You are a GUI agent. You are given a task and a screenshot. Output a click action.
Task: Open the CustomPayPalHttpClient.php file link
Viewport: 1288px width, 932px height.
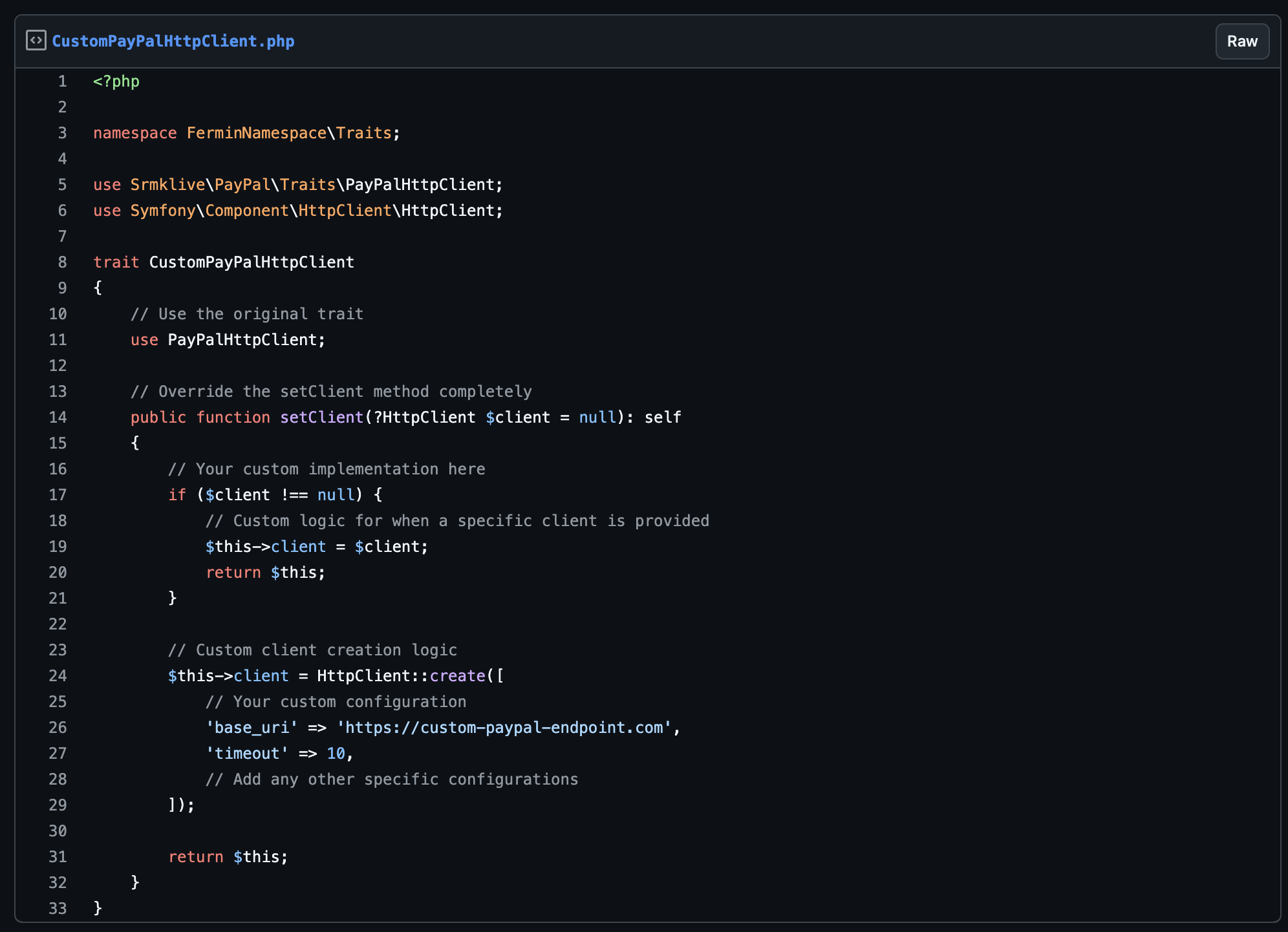(x=173, y=41)
